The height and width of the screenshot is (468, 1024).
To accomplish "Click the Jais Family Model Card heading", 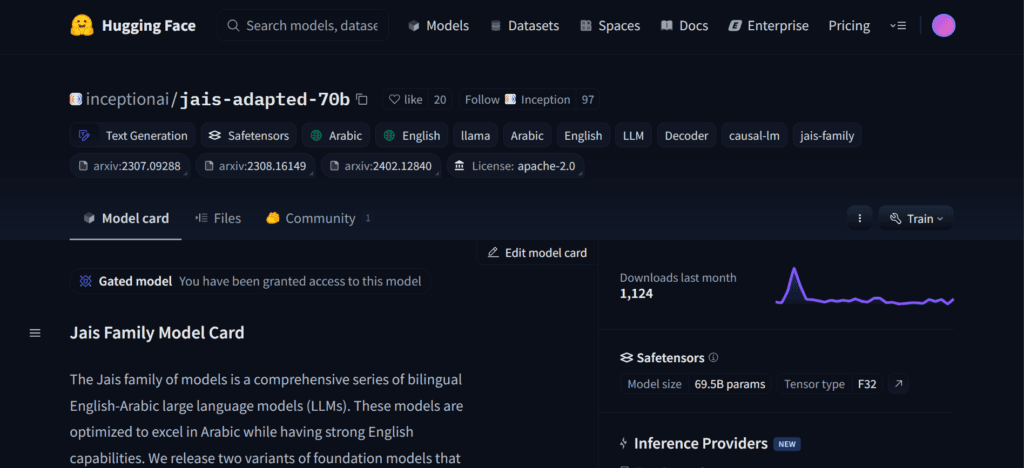I will point(157,333).
